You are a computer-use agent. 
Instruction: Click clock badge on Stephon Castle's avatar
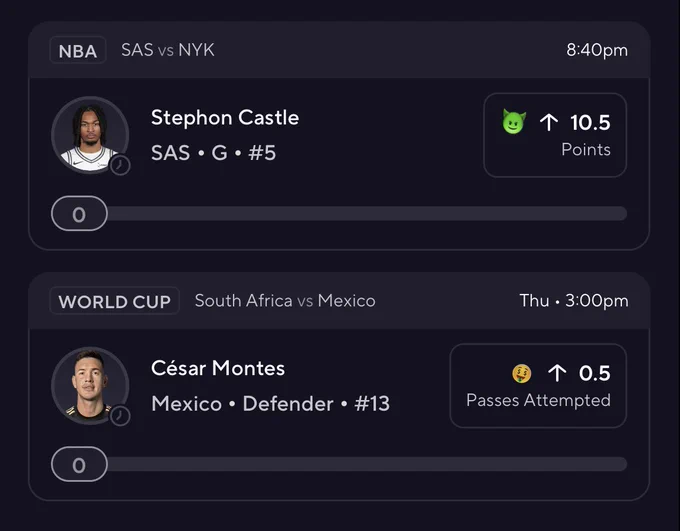[120, 165]
